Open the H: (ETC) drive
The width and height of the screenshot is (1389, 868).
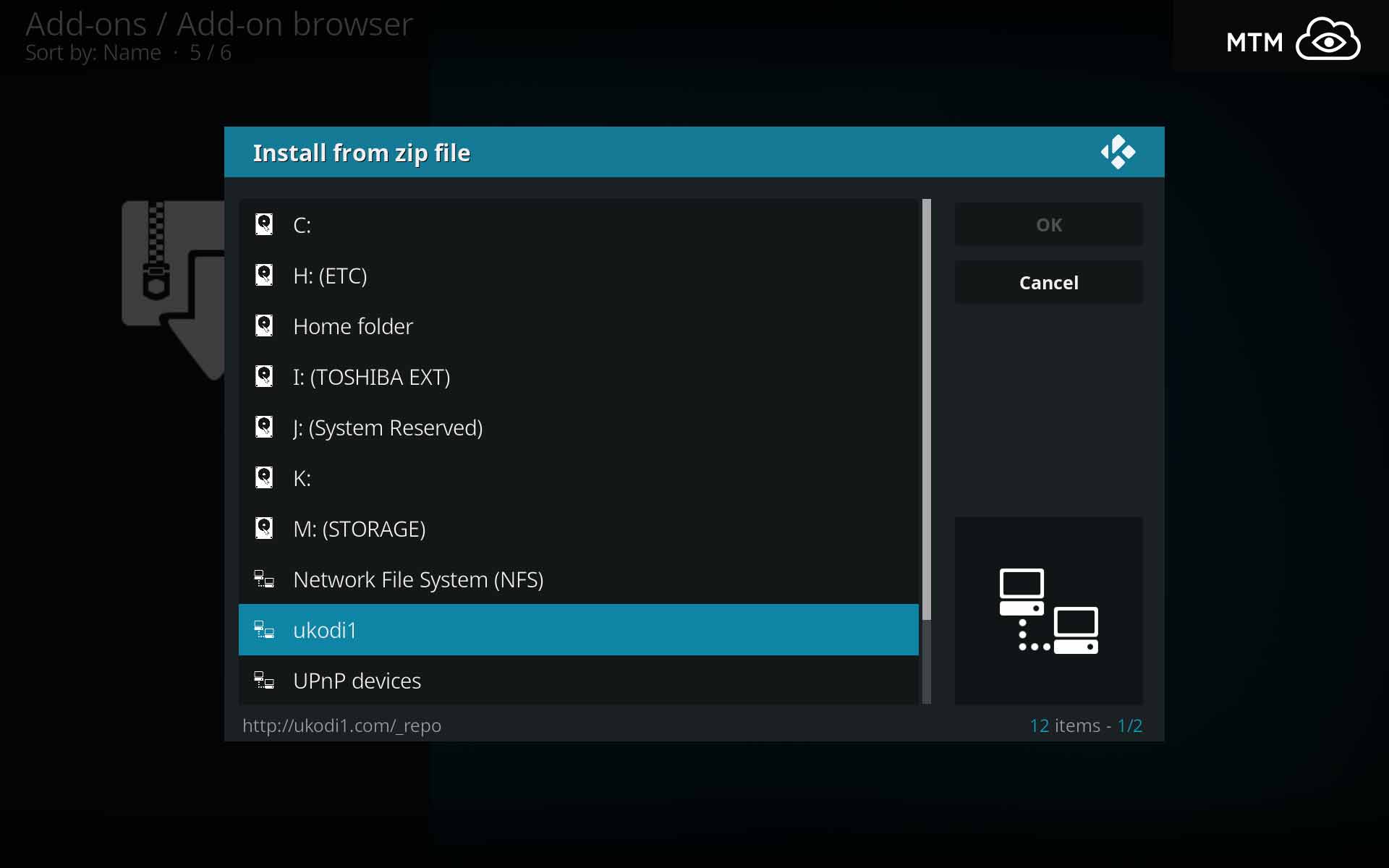[x=579, y=275]
